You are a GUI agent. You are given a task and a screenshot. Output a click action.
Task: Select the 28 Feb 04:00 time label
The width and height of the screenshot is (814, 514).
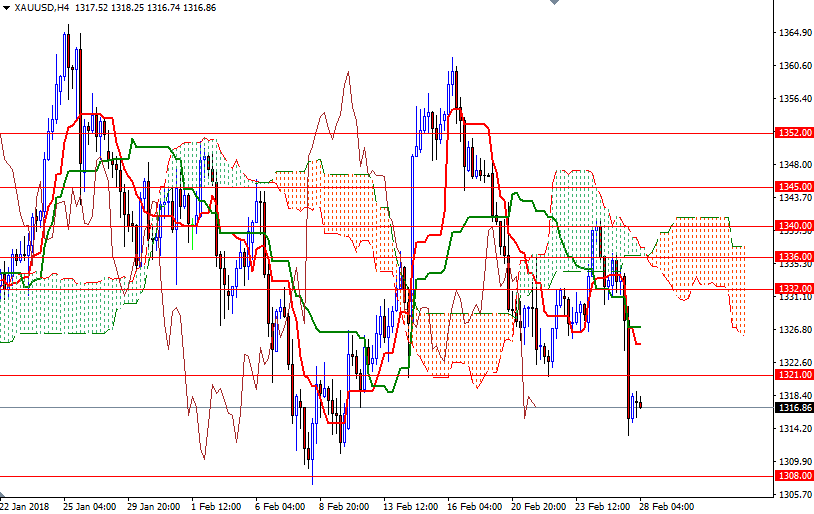click(x=666, y=506)
